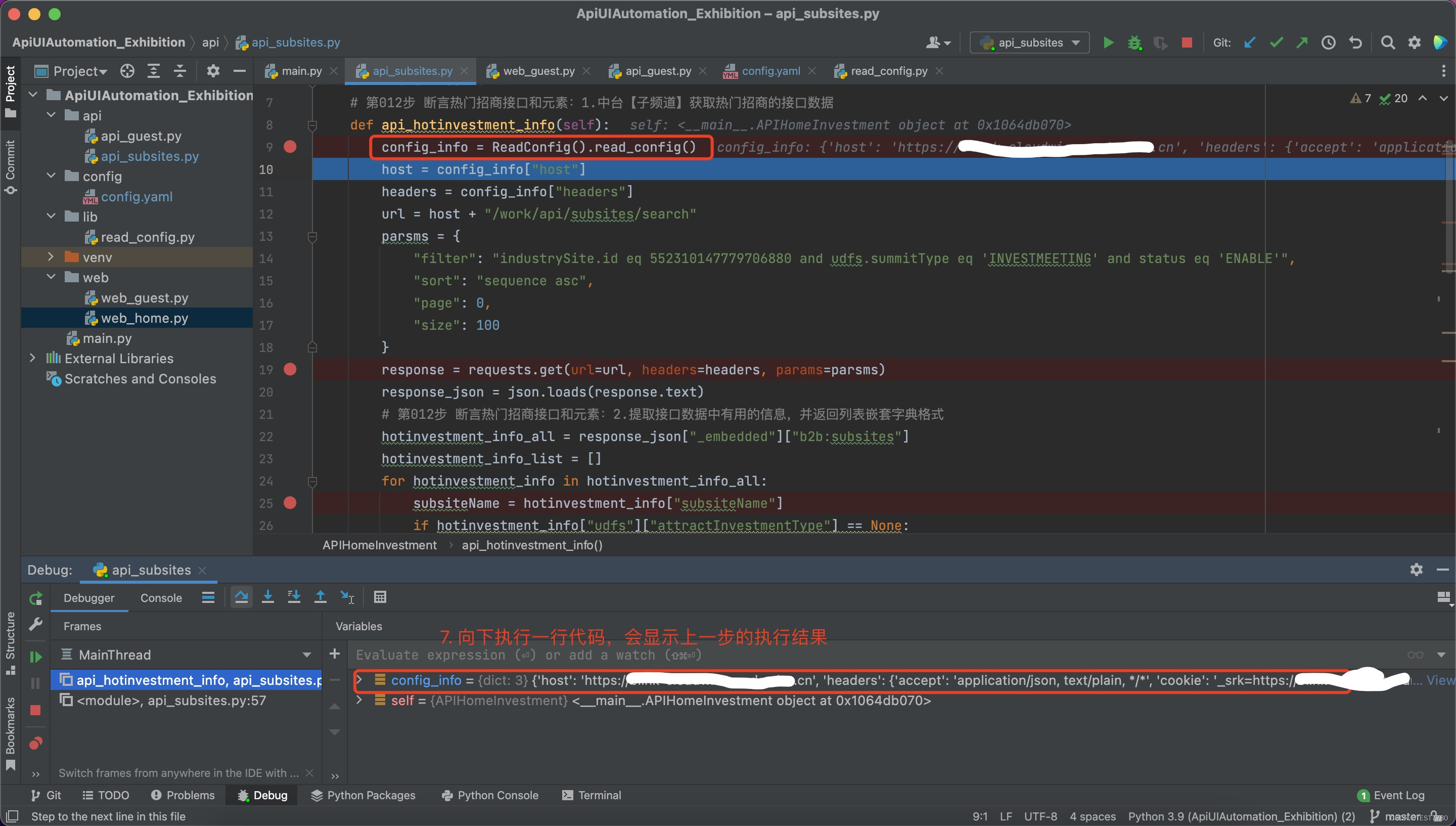The width and height of the screenshot is (1456, 826).
Task: Rerun the api_subsites debug session
Action: click(x=35, y=597)
